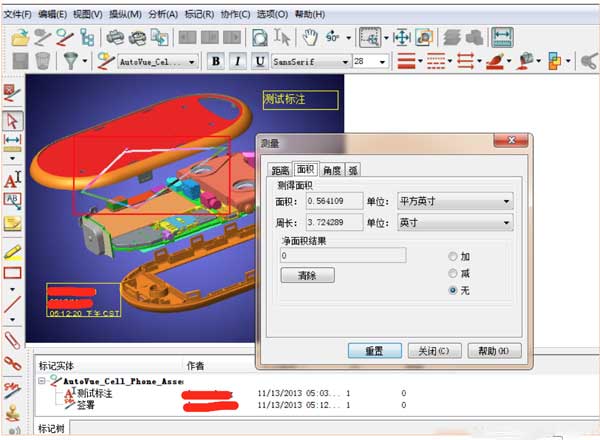Click the 测试标注 annotation on the model

[300, 100]
